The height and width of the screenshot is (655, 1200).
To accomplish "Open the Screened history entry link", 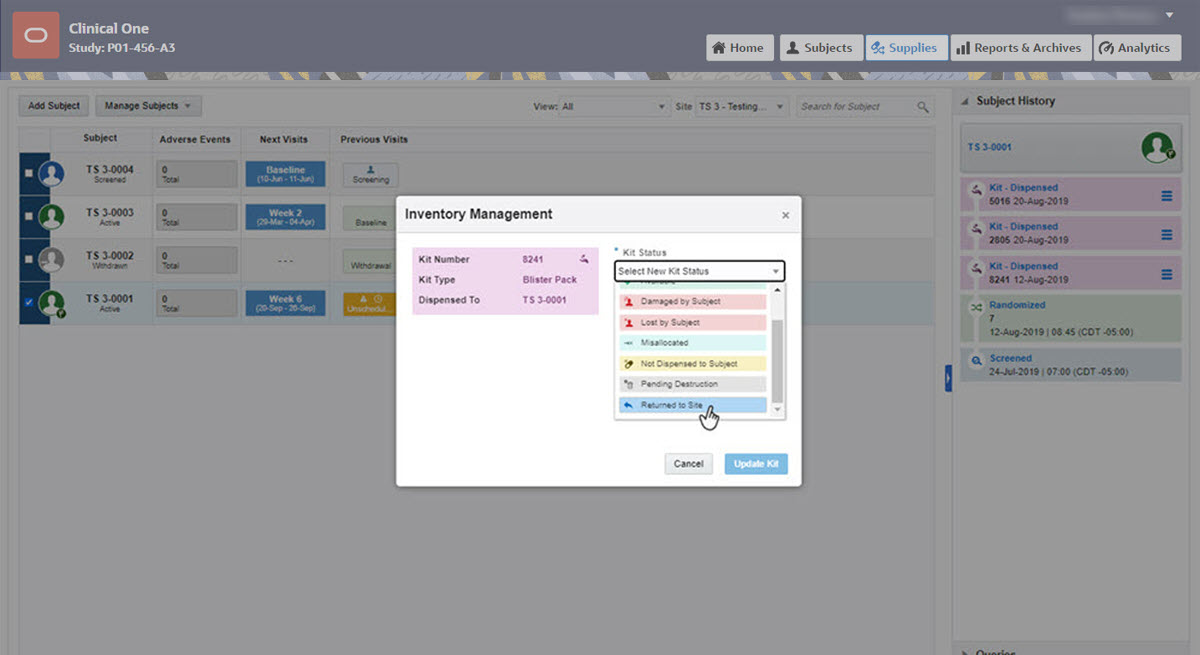I will tap(1011, 357).
